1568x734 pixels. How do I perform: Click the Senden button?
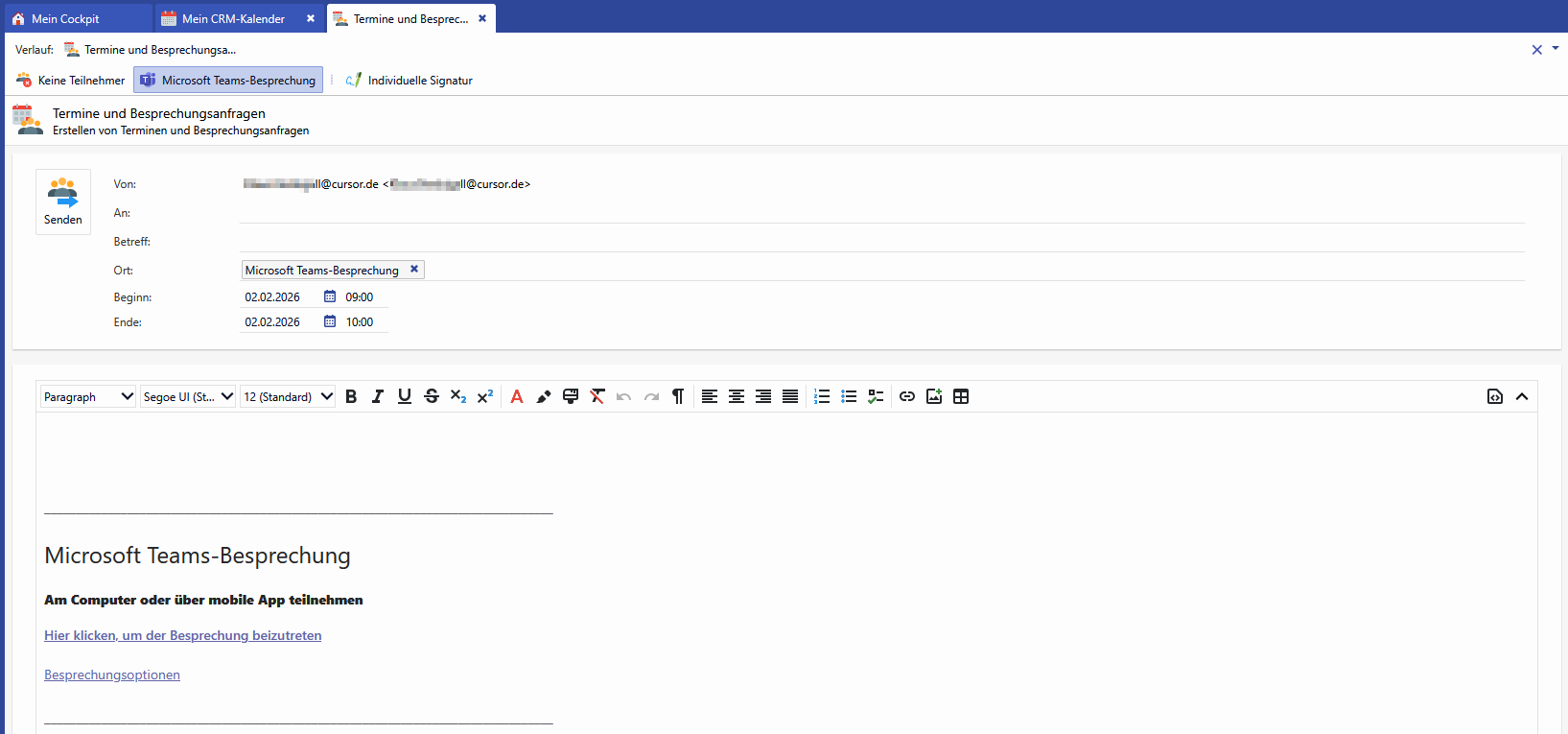63,201
